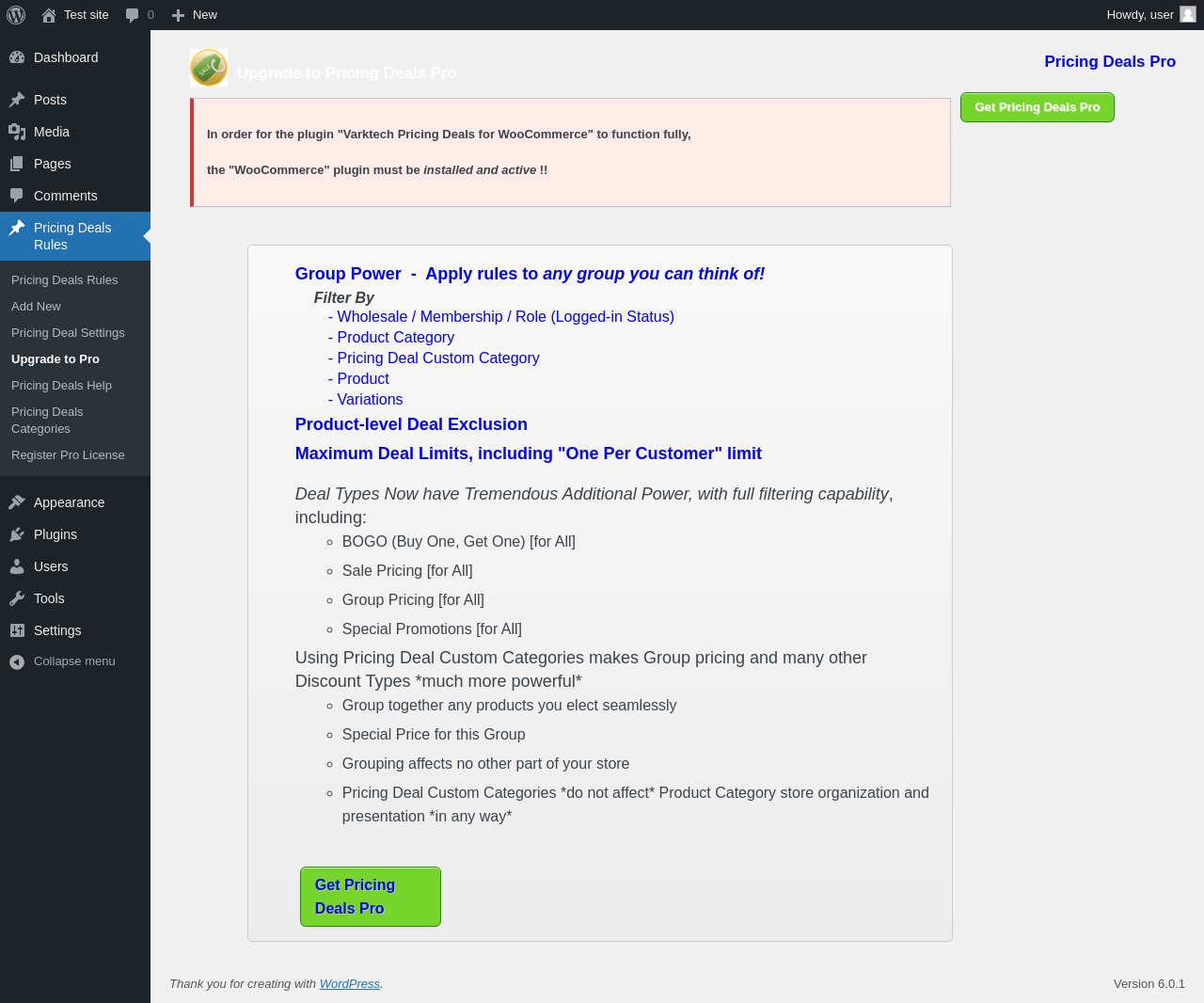This screenshot has width=1204, height=1003.
Task: Click the Variations filter link
Action: 366,400
